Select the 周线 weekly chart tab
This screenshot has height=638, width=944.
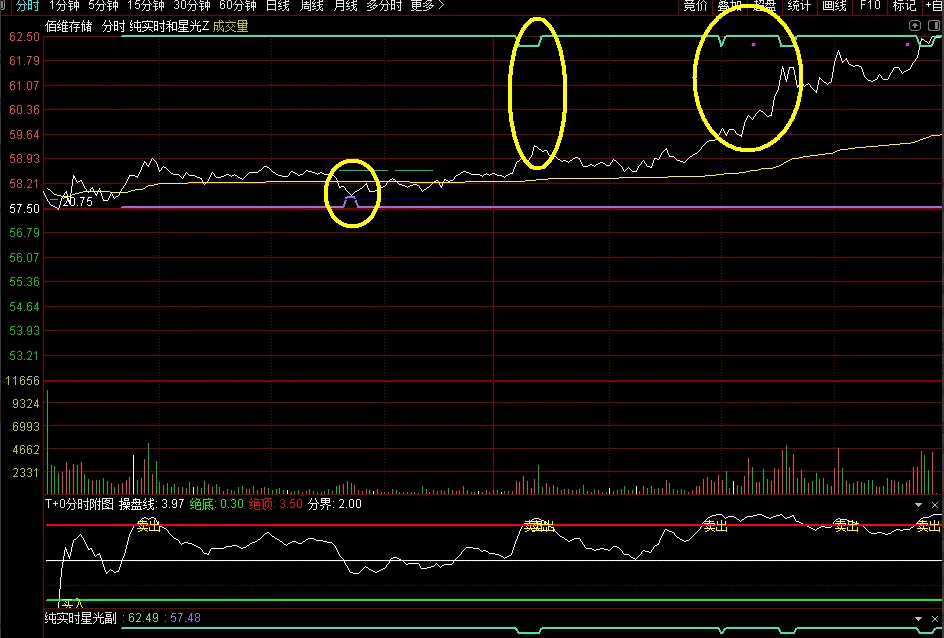click(311, 6)
